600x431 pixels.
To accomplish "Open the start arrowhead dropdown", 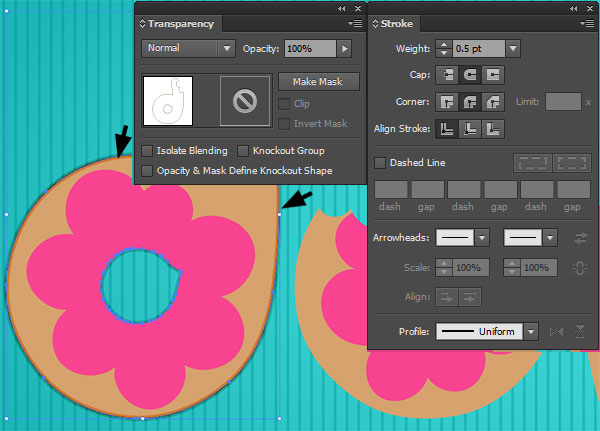I will point(482,238).
